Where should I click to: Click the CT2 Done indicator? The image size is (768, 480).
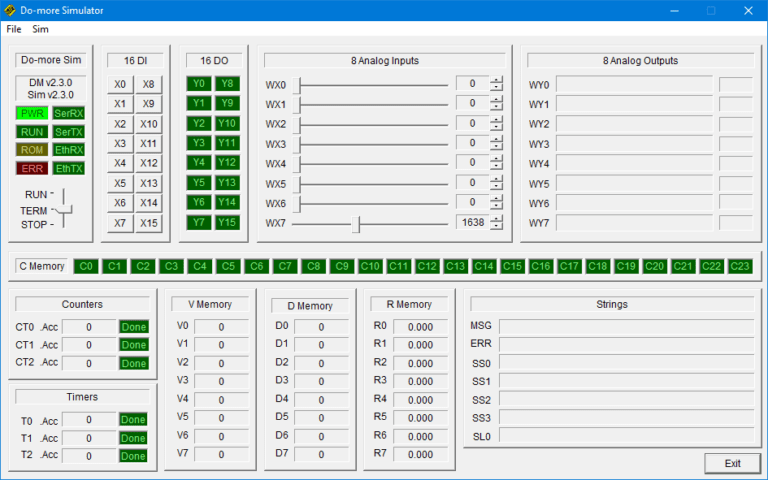(x=134, y=363)
